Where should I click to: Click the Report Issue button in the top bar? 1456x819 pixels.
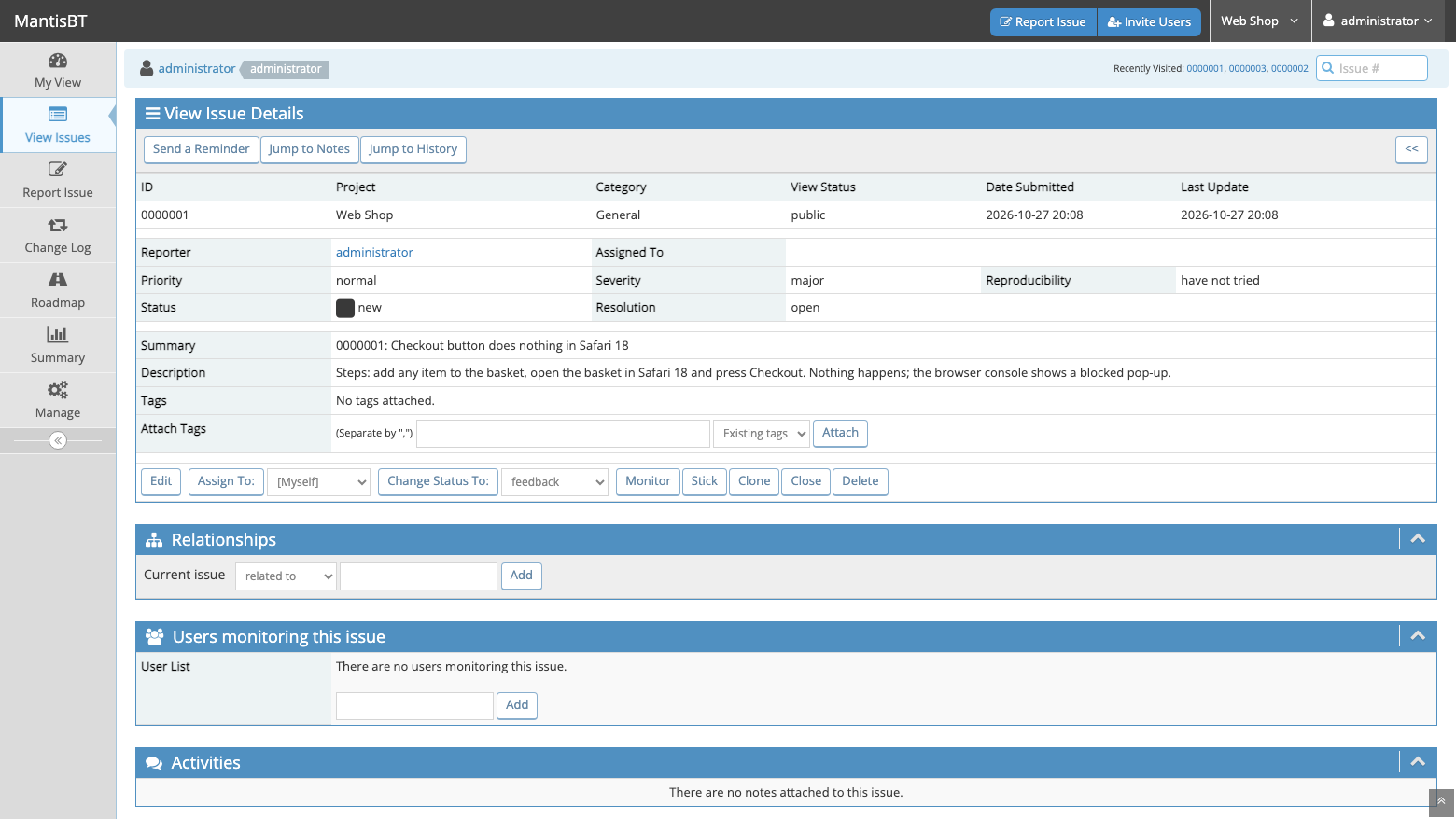point(1043,21)
